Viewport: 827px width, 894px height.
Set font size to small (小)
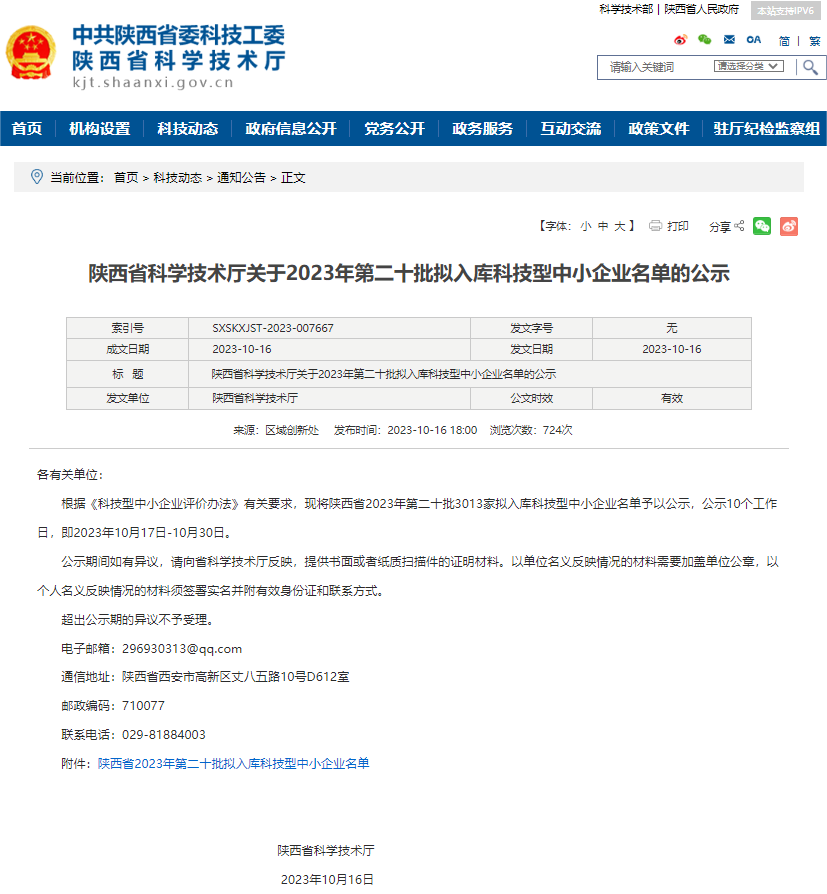(586, 227)
